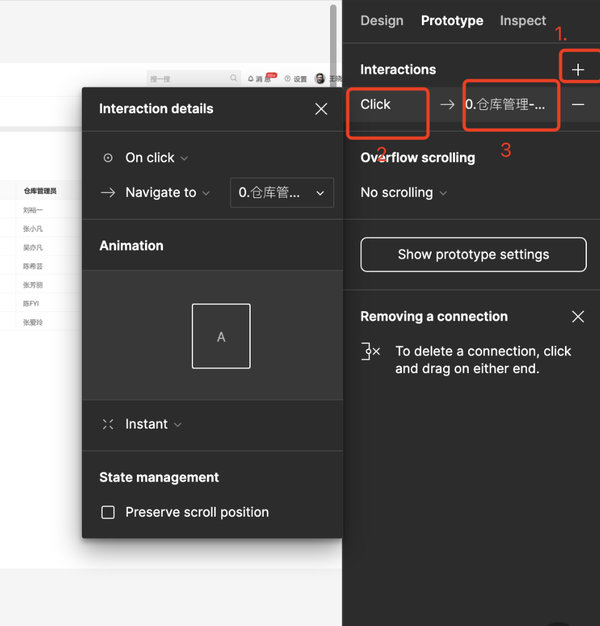
Task: Click the search field in canvas mockup
Action: pos(193,78)
